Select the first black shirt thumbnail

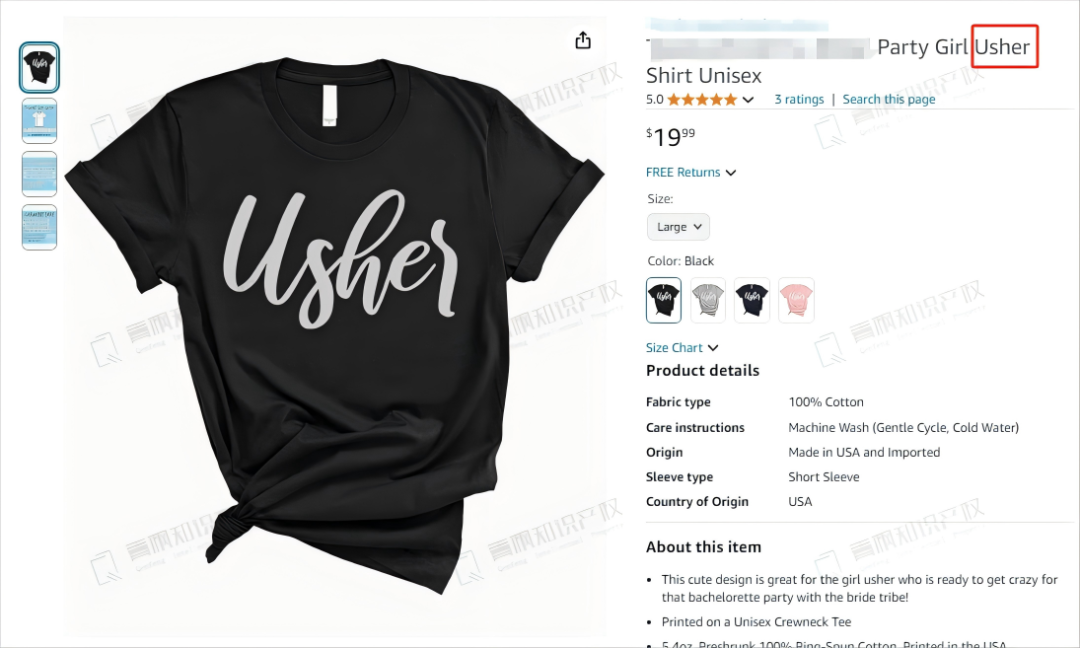pyautogui.click(x=39, y=67)
